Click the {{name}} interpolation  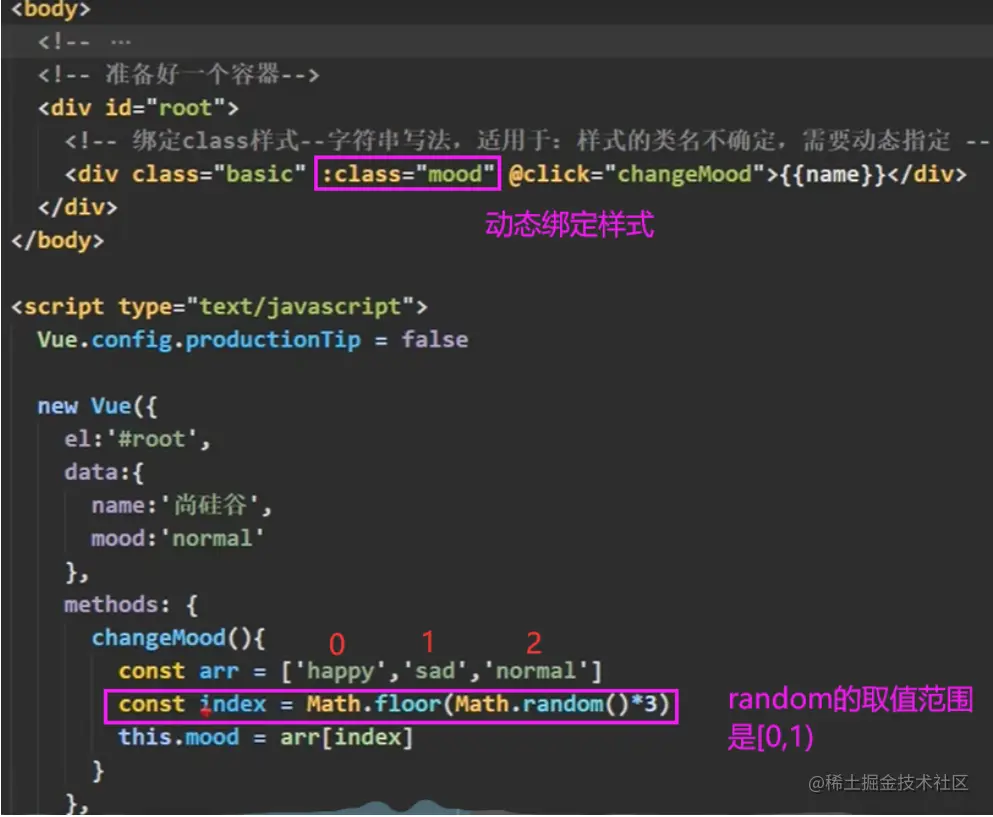click(833, 174)
